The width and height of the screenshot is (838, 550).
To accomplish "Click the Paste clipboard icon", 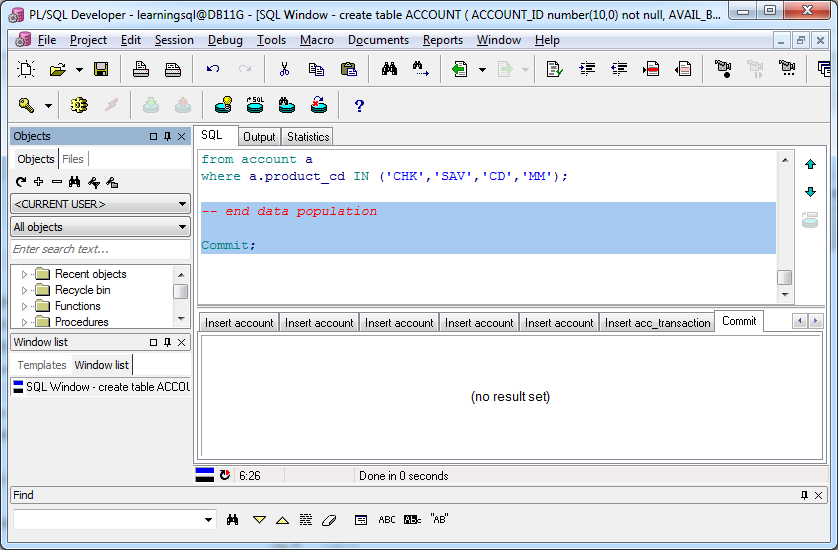I will tap(348, 69).
